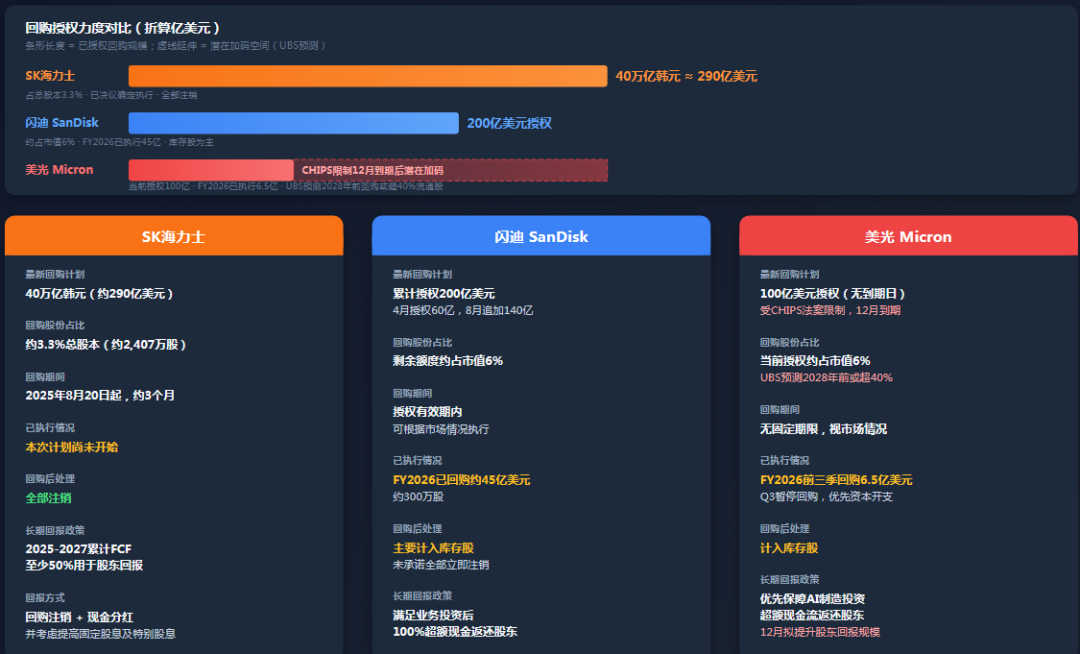The height and width of the screenshot is (654, 1080).
Task: Click '2025年8月20日起，约3个月'
Action: [x=100, y=395]
